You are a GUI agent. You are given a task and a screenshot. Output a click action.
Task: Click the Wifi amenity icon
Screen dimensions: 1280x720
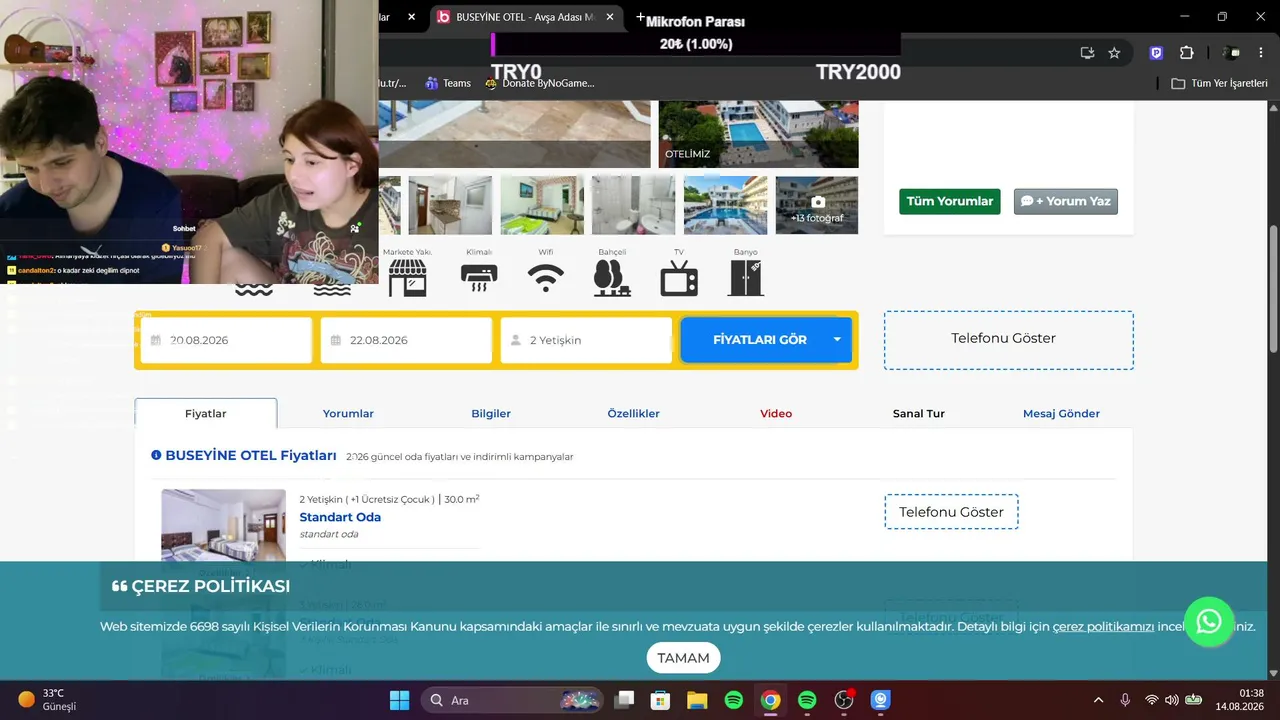pyautogui.click(x=545, y=278)
